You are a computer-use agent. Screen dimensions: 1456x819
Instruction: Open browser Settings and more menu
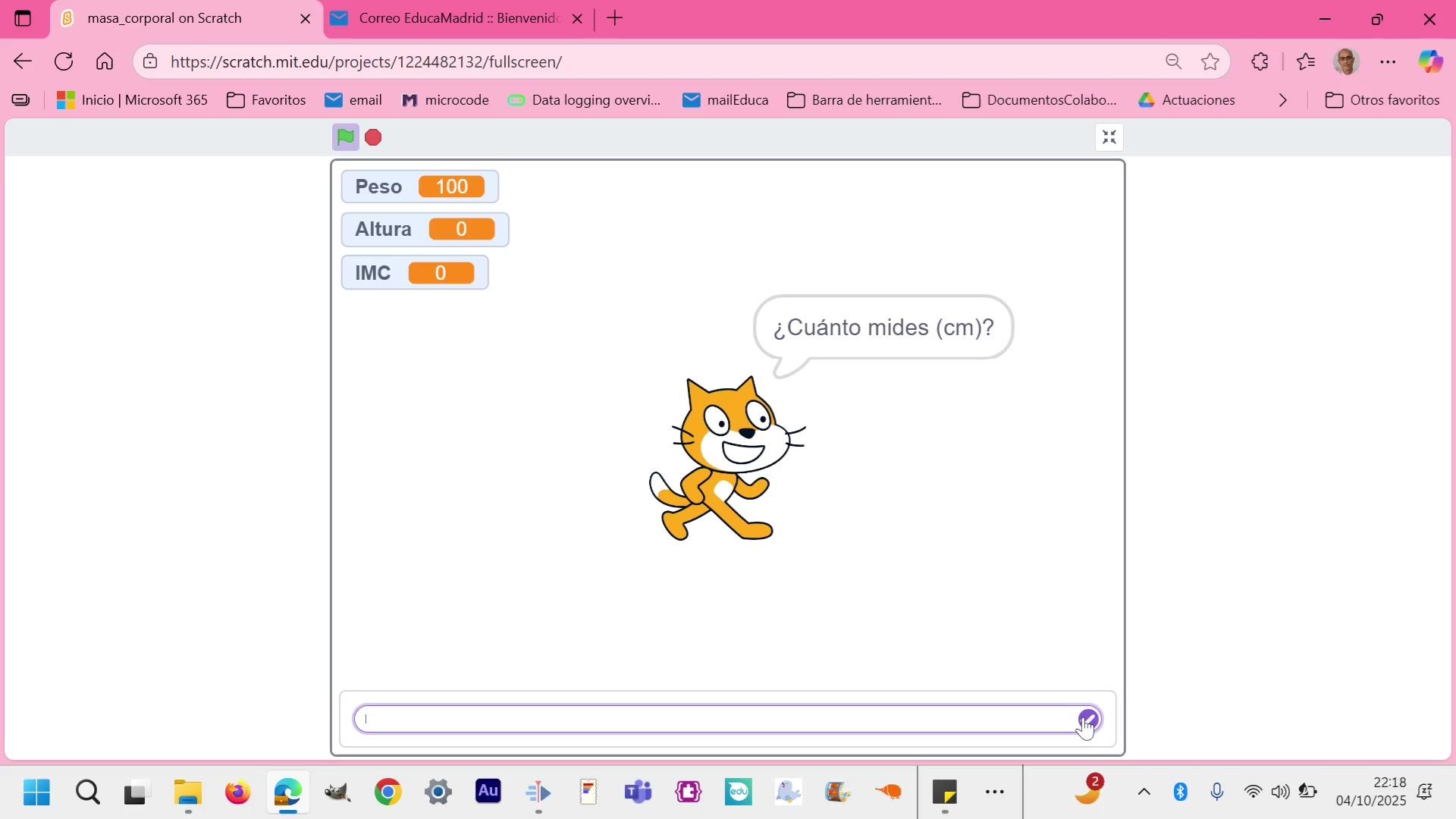[1388, 62]
